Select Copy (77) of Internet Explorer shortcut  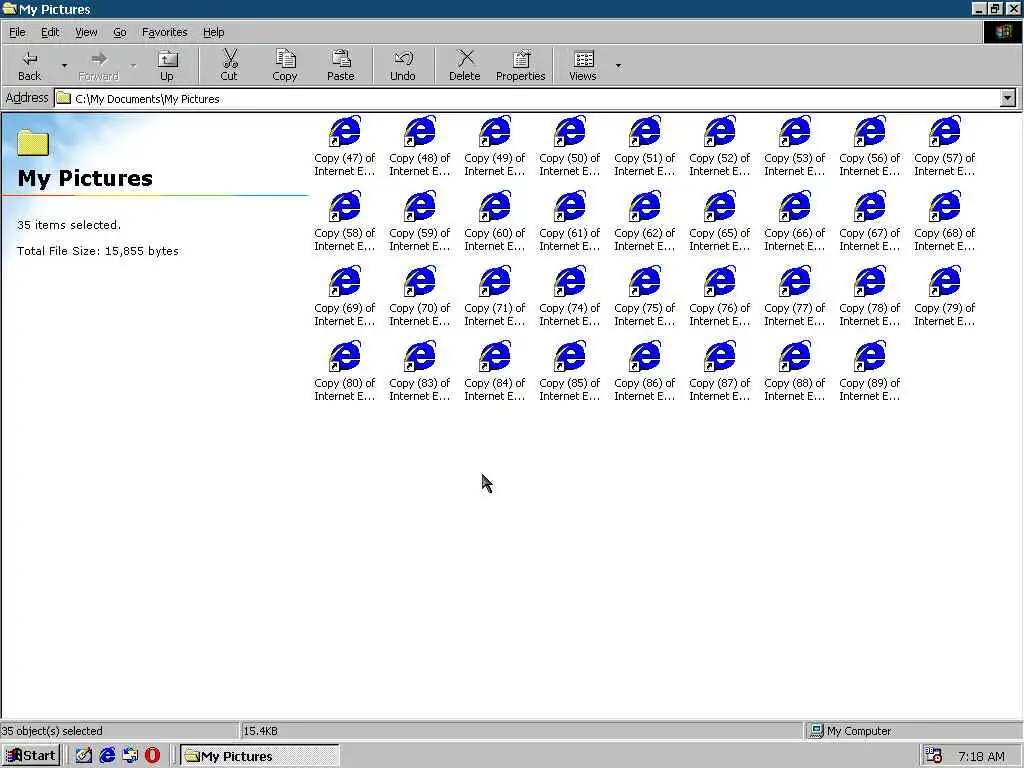[x=795, y=296]
